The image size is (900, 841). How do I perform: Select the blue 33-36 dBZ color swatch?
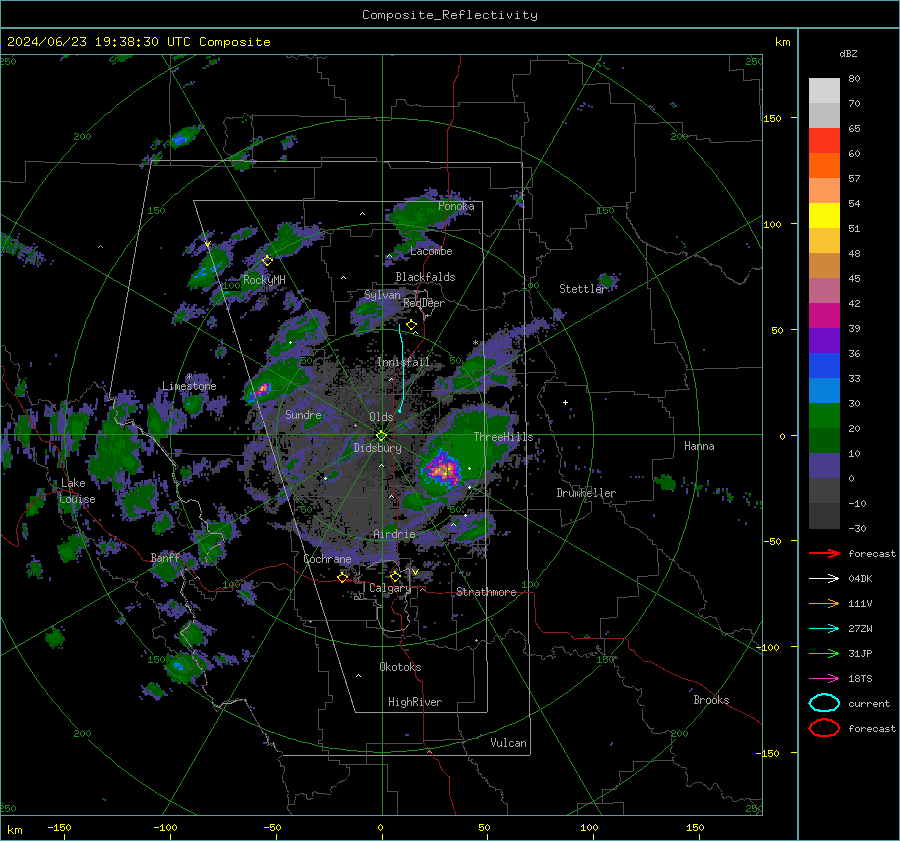coord(824,365)
